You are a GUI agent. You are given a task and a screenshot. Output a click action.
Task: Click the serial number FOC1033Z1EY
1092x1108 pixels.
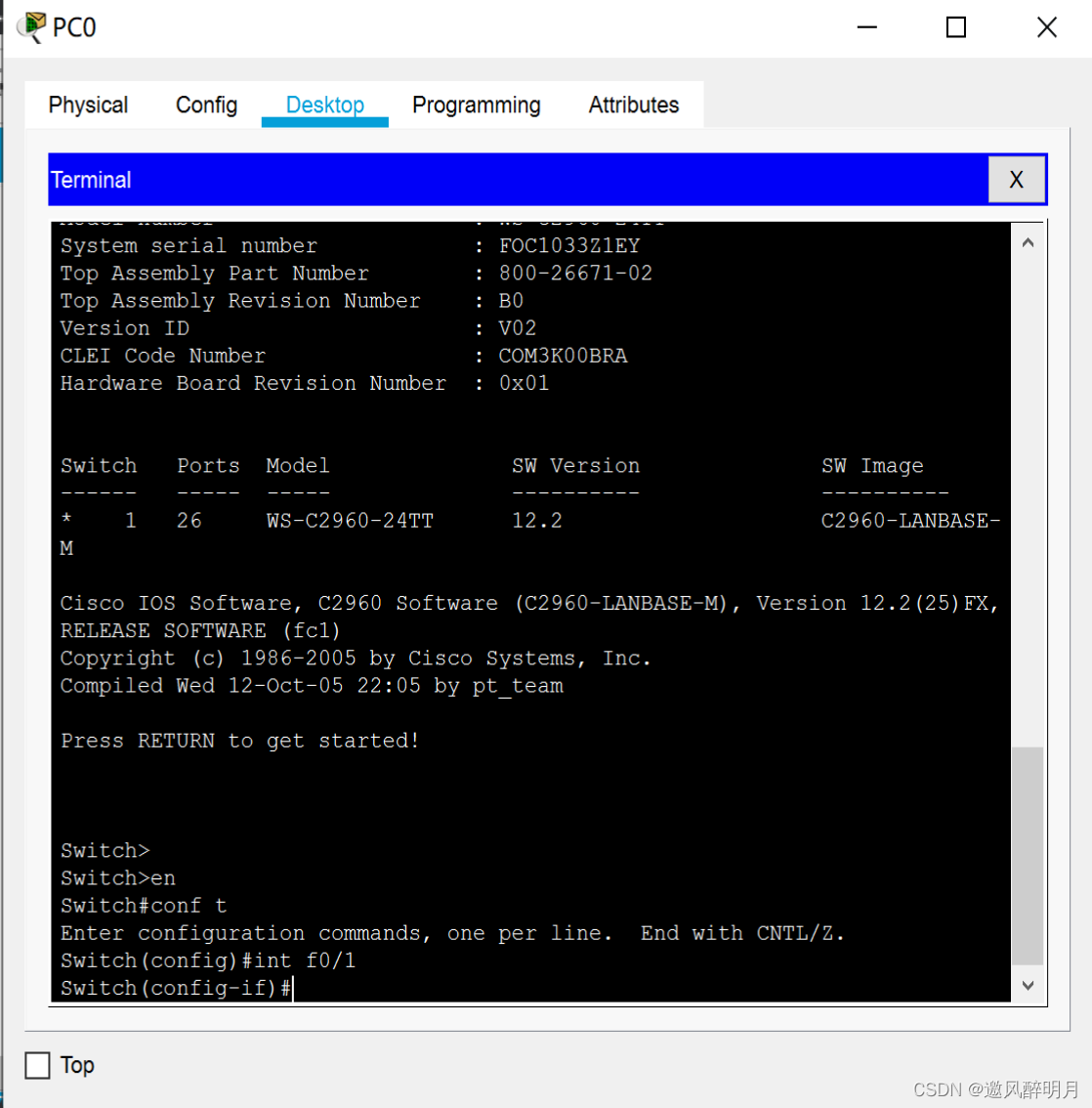(569, 246)
